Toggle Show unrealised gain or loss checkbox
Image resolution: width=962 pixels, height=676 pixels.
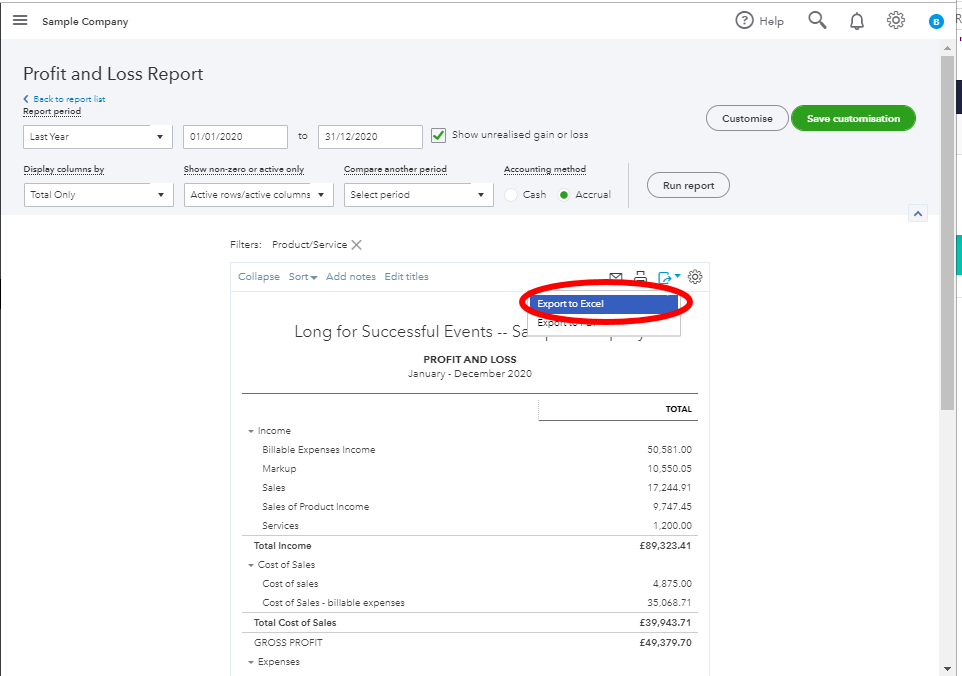tap(438, 135)
